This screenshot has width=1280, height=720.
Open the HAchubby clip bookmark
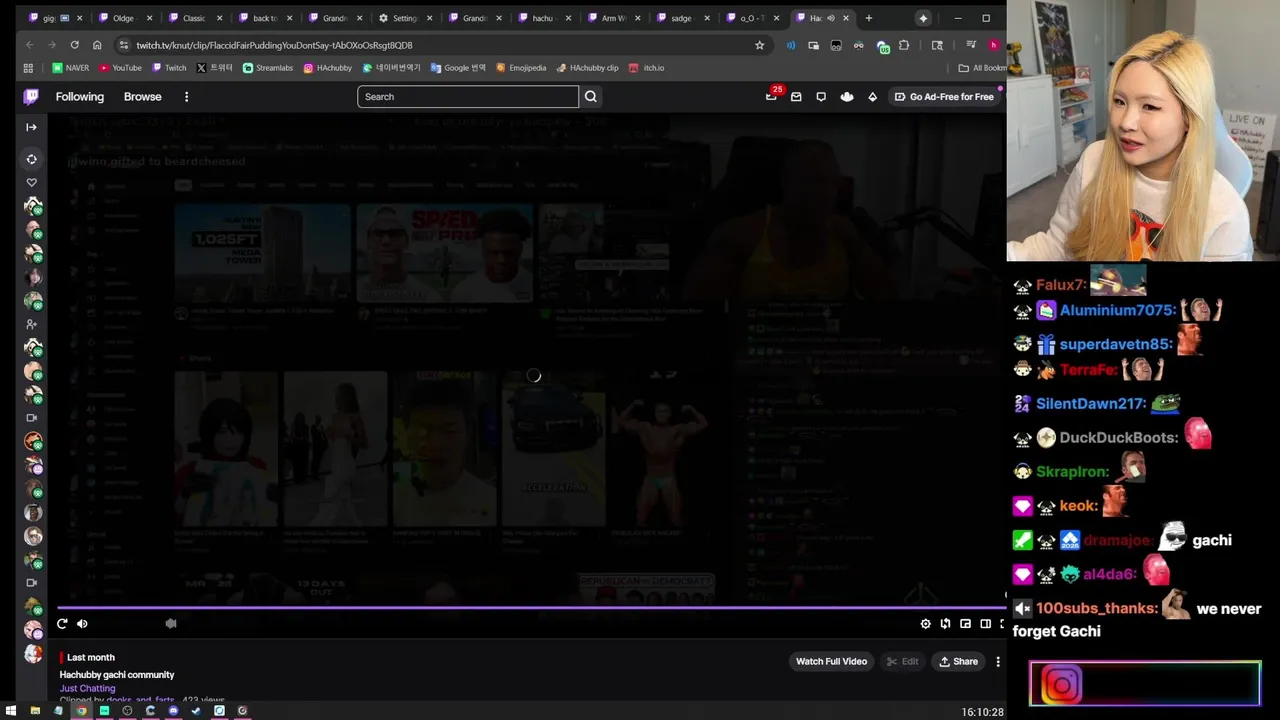[587, 68]
